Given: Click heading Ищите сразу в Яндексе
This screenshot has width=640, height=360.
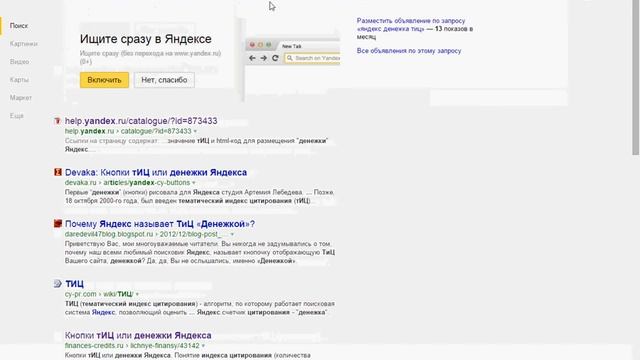Looking at the screenshot, I should [x=146, y=39].
